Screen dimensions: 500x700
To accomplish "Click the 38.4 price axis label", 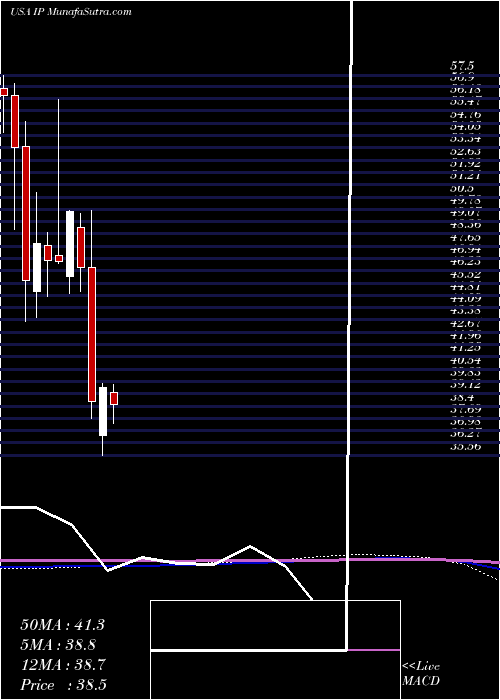I will (x=462, y=397).
